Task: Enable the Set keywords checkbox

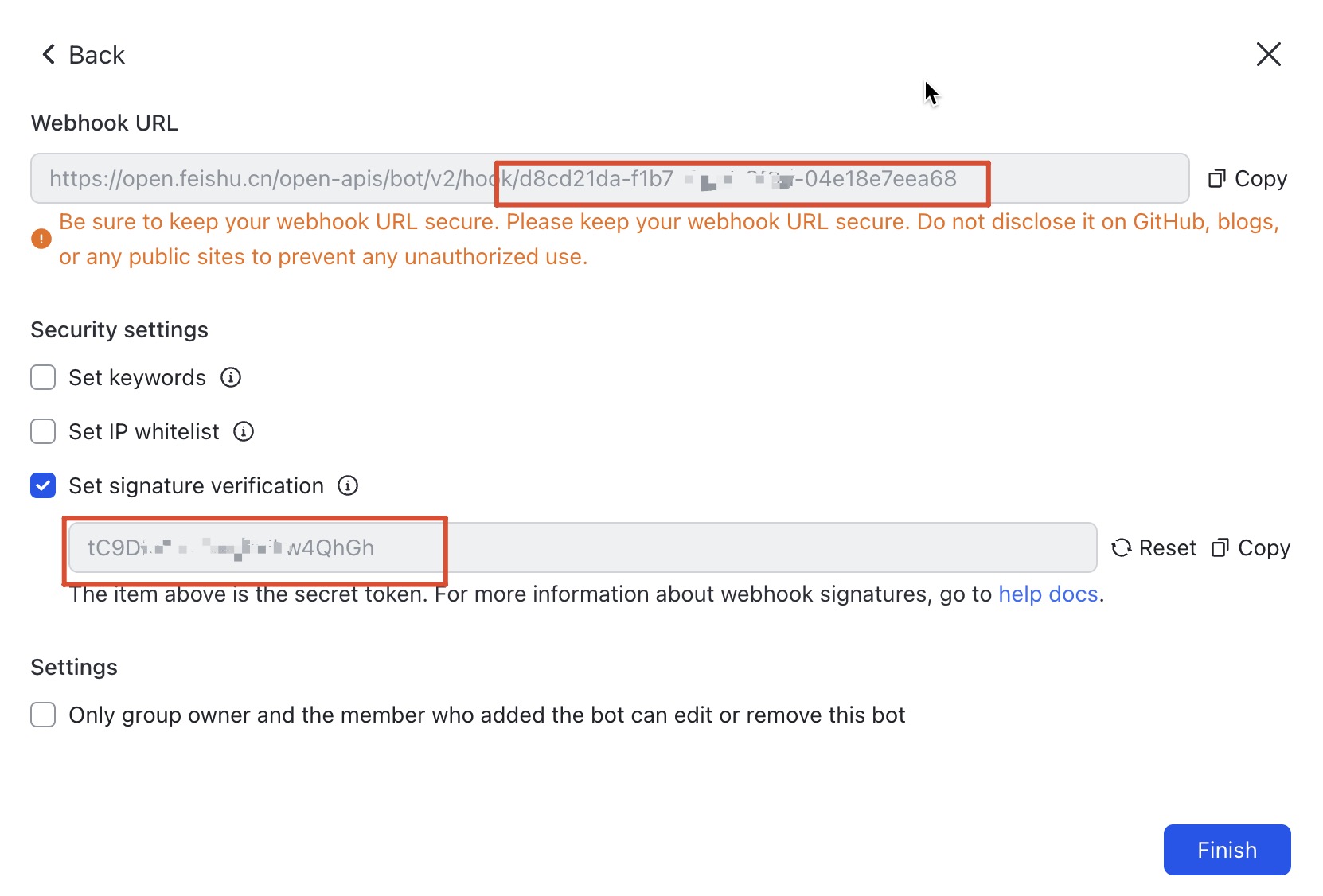Action: coord(43,377)
